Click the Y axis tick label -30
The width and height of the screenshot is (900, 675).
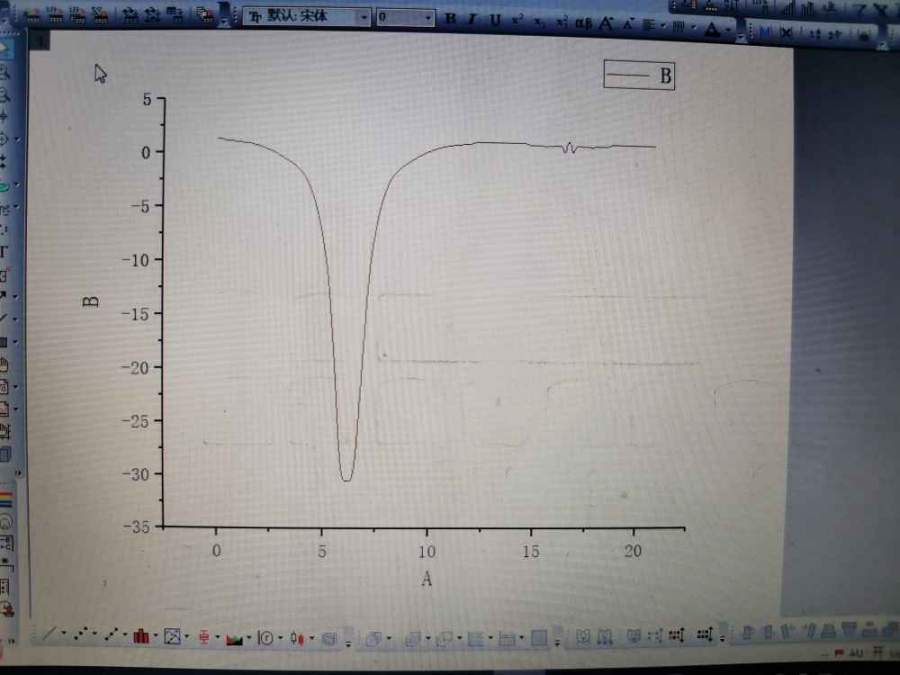135,474
